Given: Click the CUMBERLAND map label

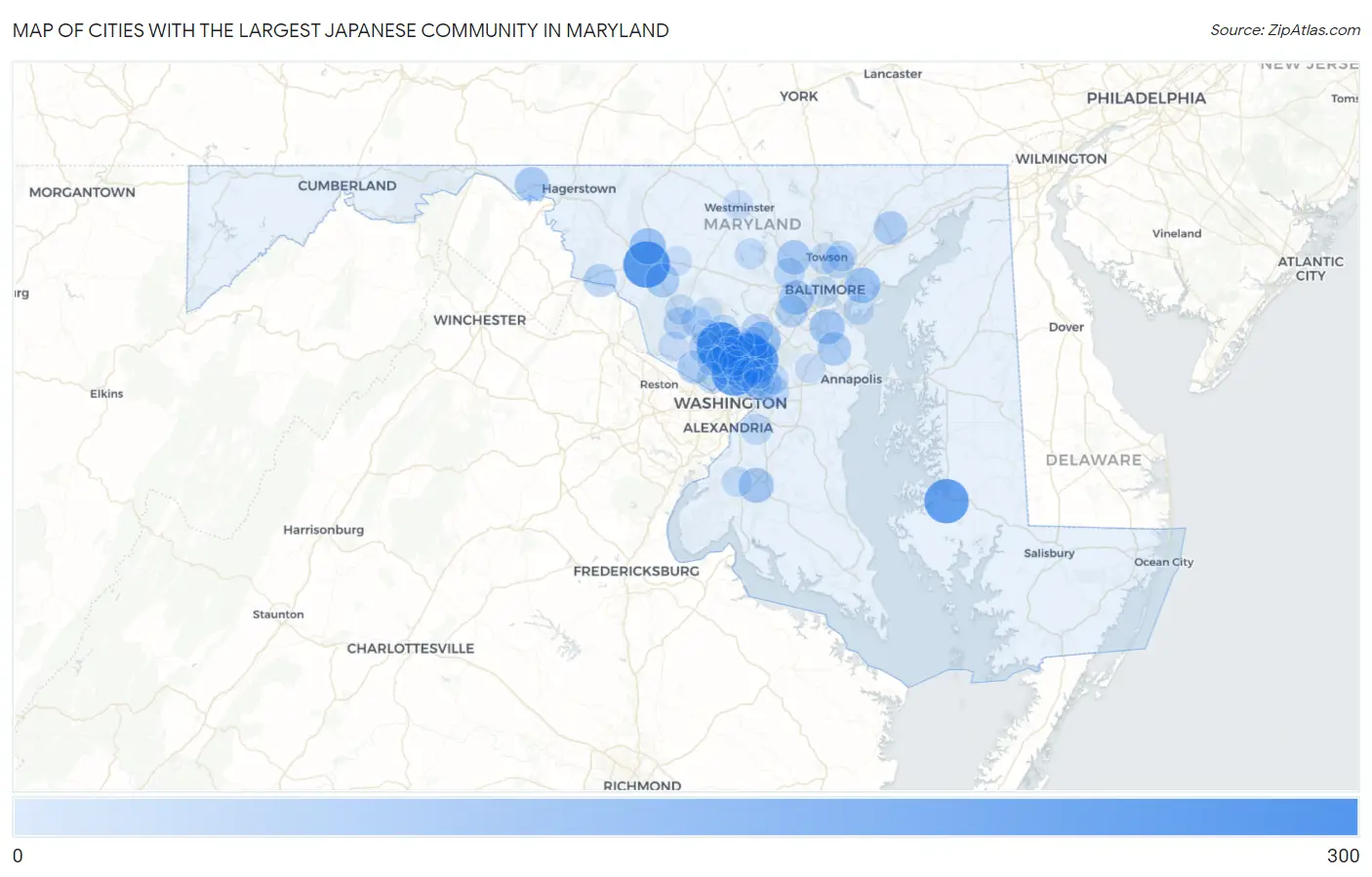Looking at the screenshot, I should (346, 185).
